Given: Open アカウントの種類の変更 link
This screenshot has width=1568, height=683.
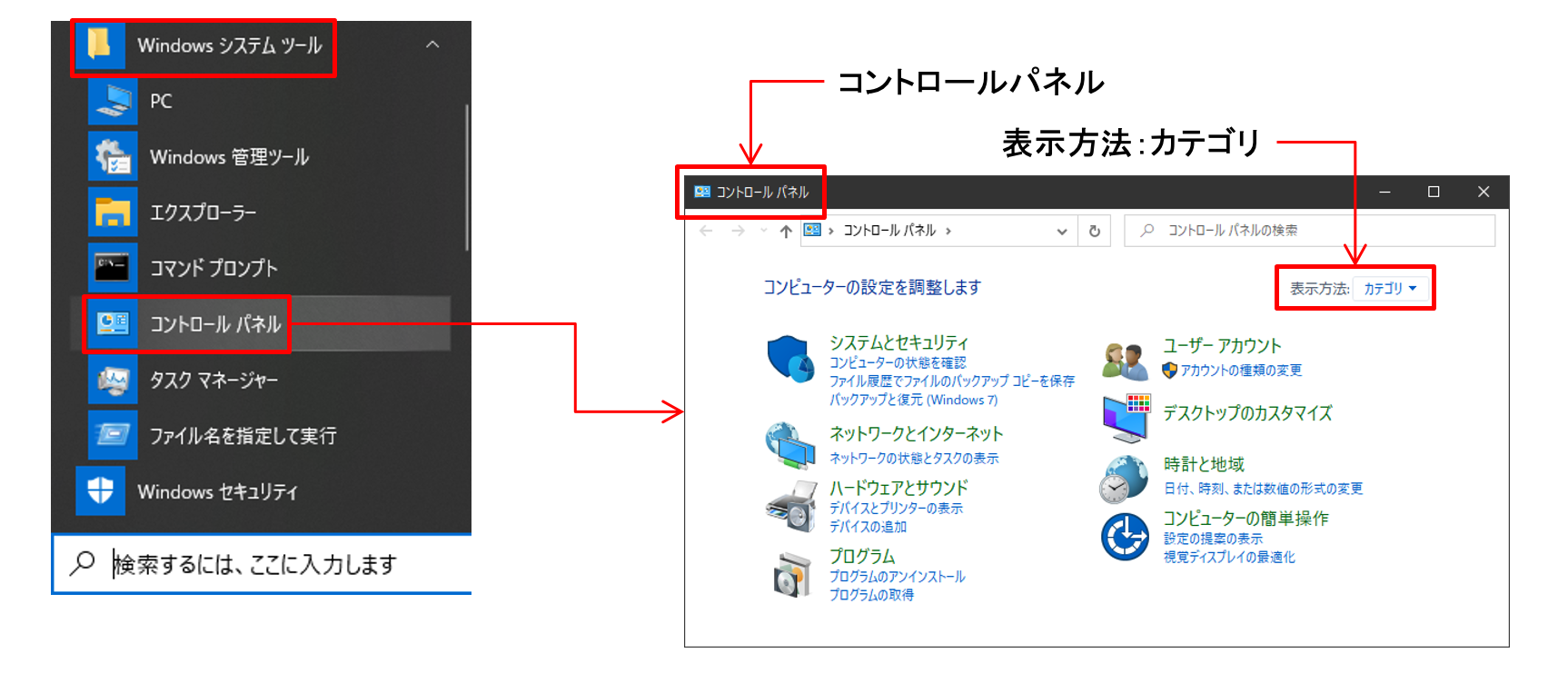Looking at the screenshot, I should (x=1241, y=371).
